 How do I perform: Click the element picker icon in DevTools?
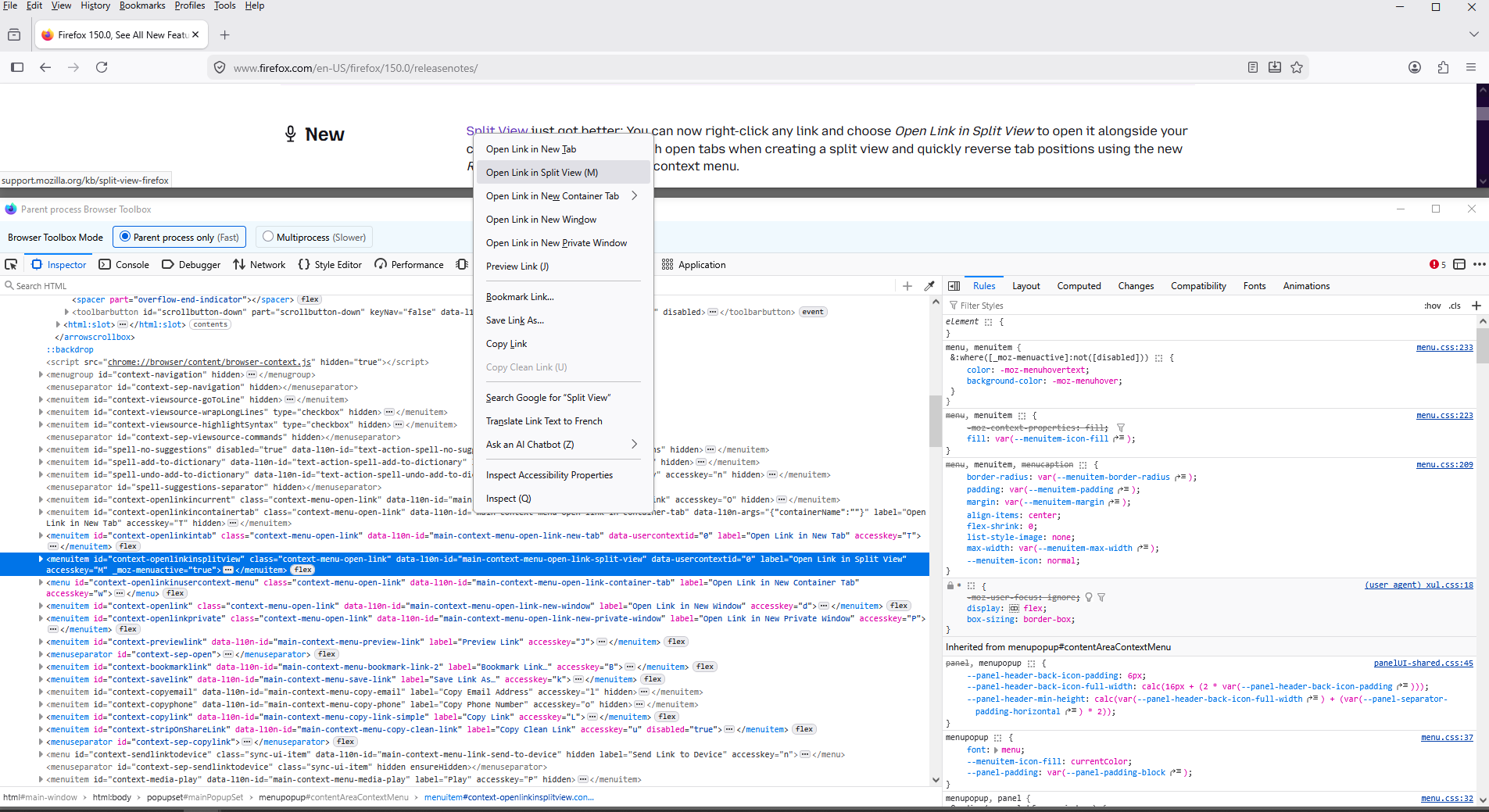point(11,264)
